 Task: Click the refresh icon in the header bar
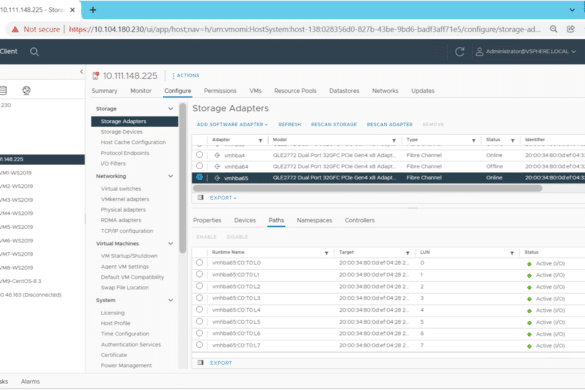click(460, 52)
